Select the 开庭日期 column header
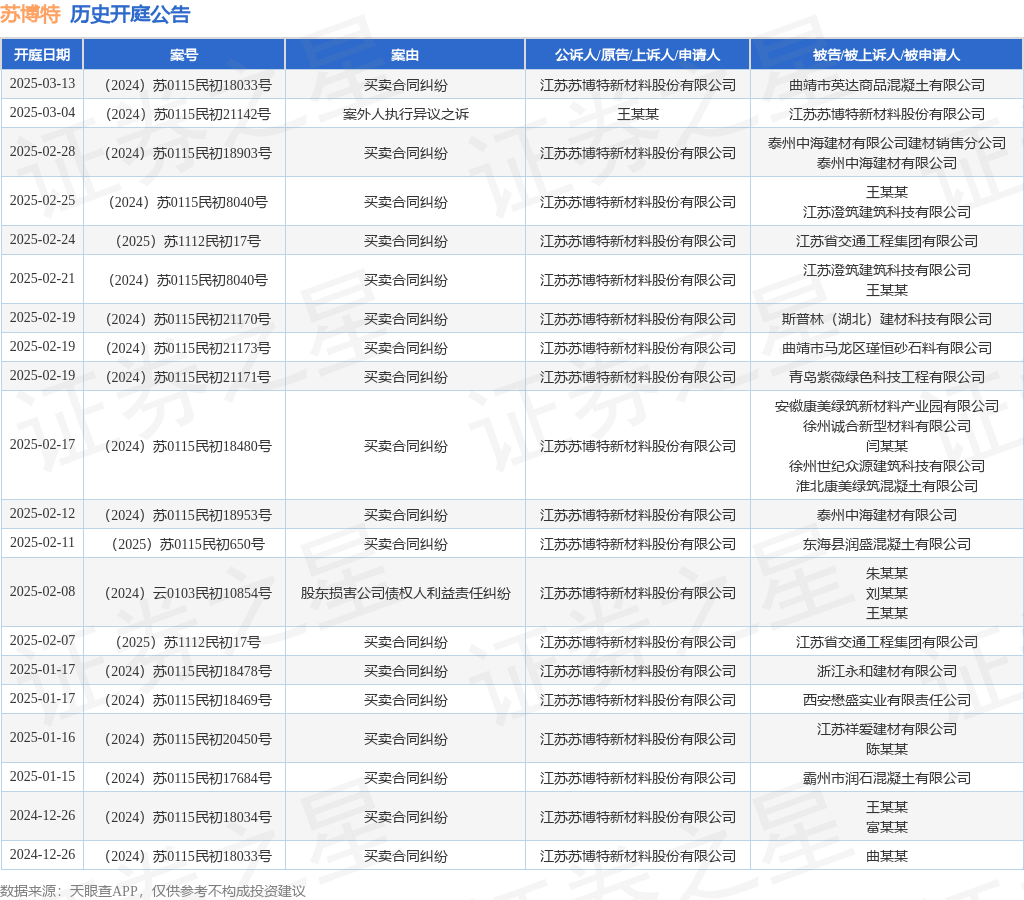The width and height of the screenshot is (1024, 900). (42, 55)
